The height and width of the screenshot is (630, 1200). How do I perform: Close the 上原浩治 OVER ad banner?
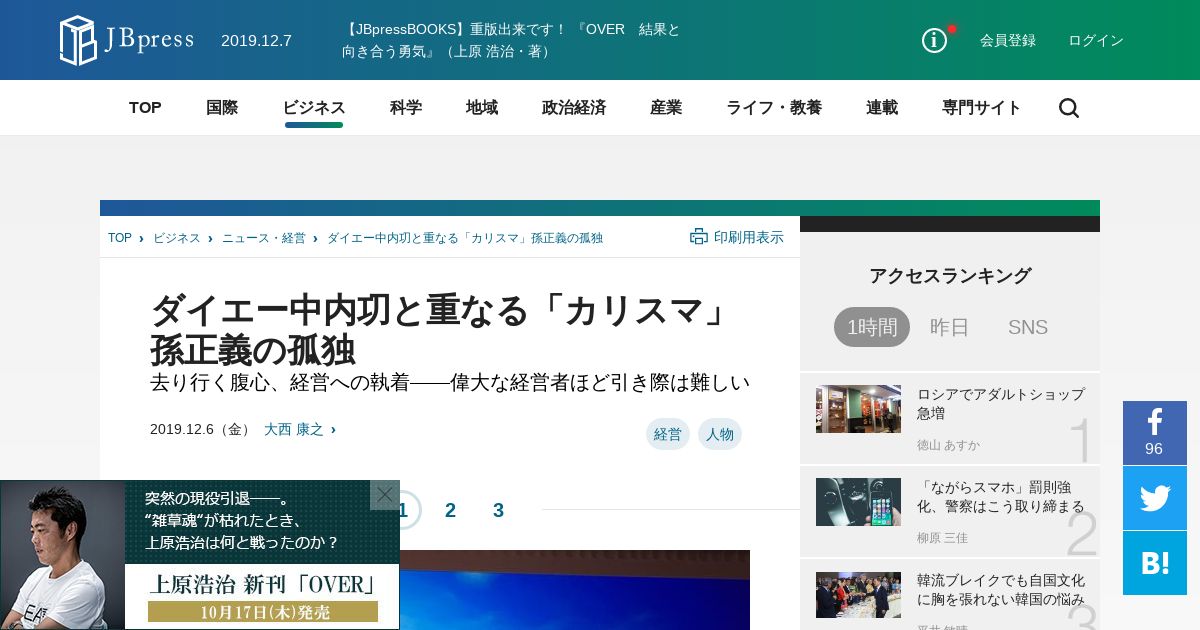point(385,495)
